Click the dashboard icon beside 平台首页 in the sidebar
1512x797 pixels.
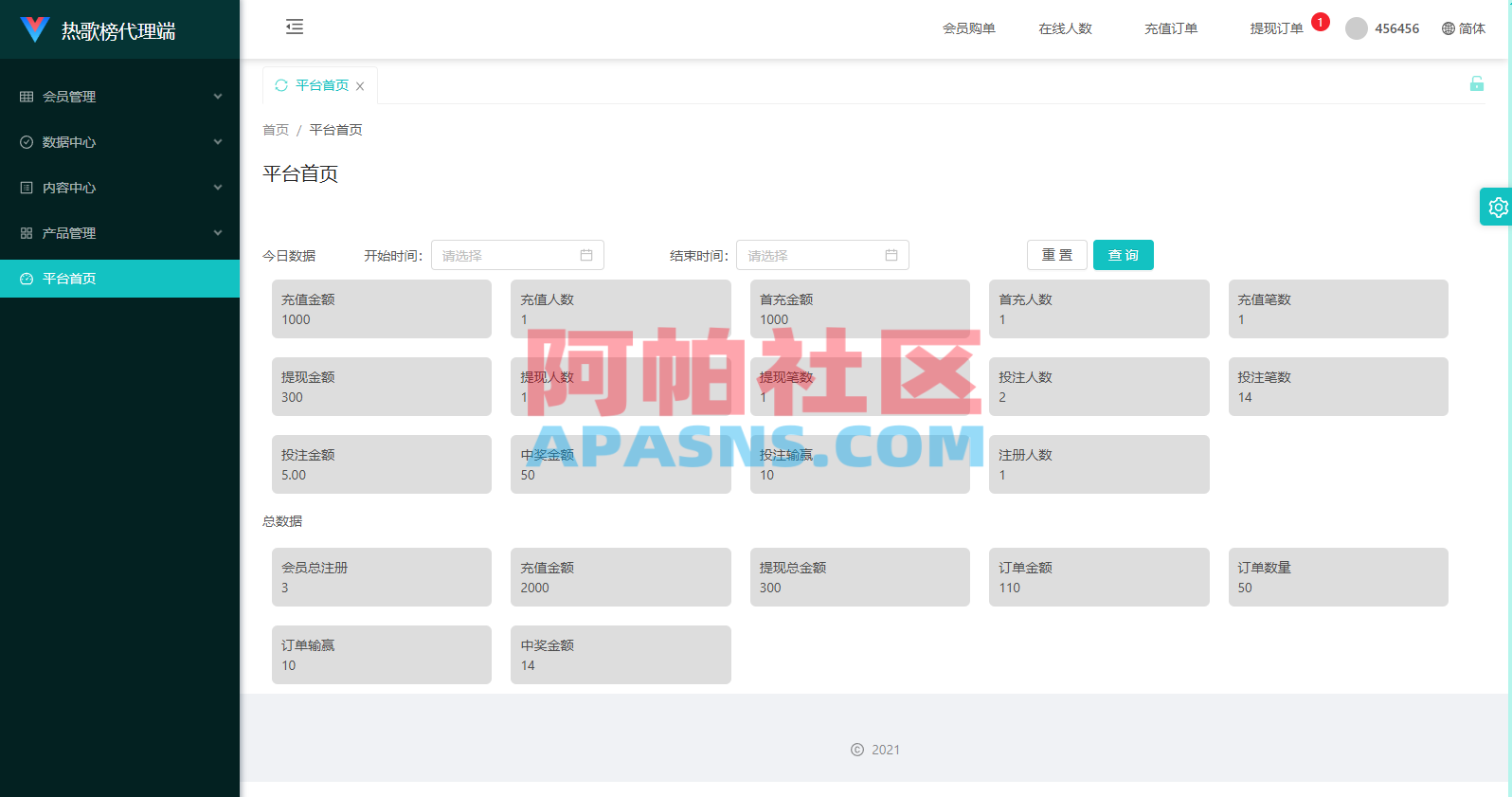pyautogui.click(x=27, y=279)
